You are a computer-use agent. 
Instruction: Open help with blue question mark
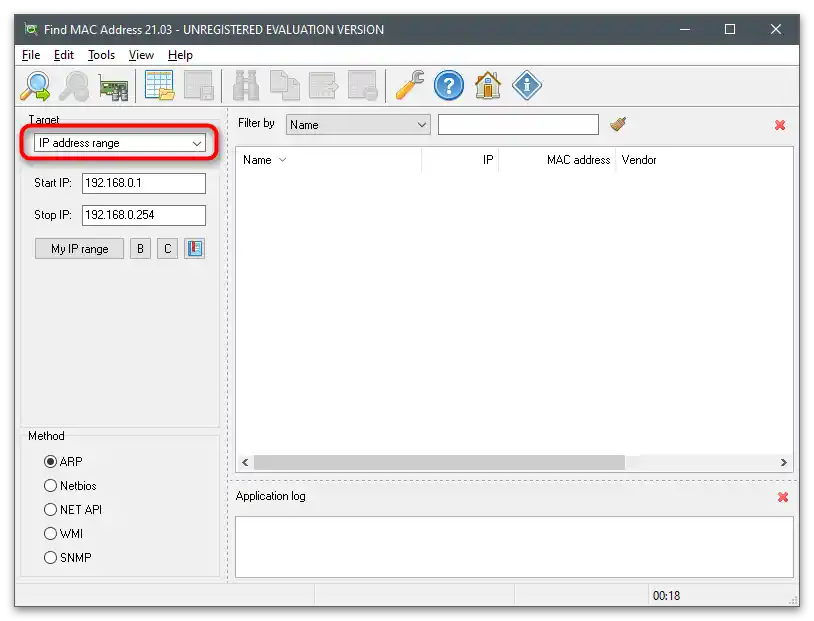pyautogui.click(x=449, y=85)
